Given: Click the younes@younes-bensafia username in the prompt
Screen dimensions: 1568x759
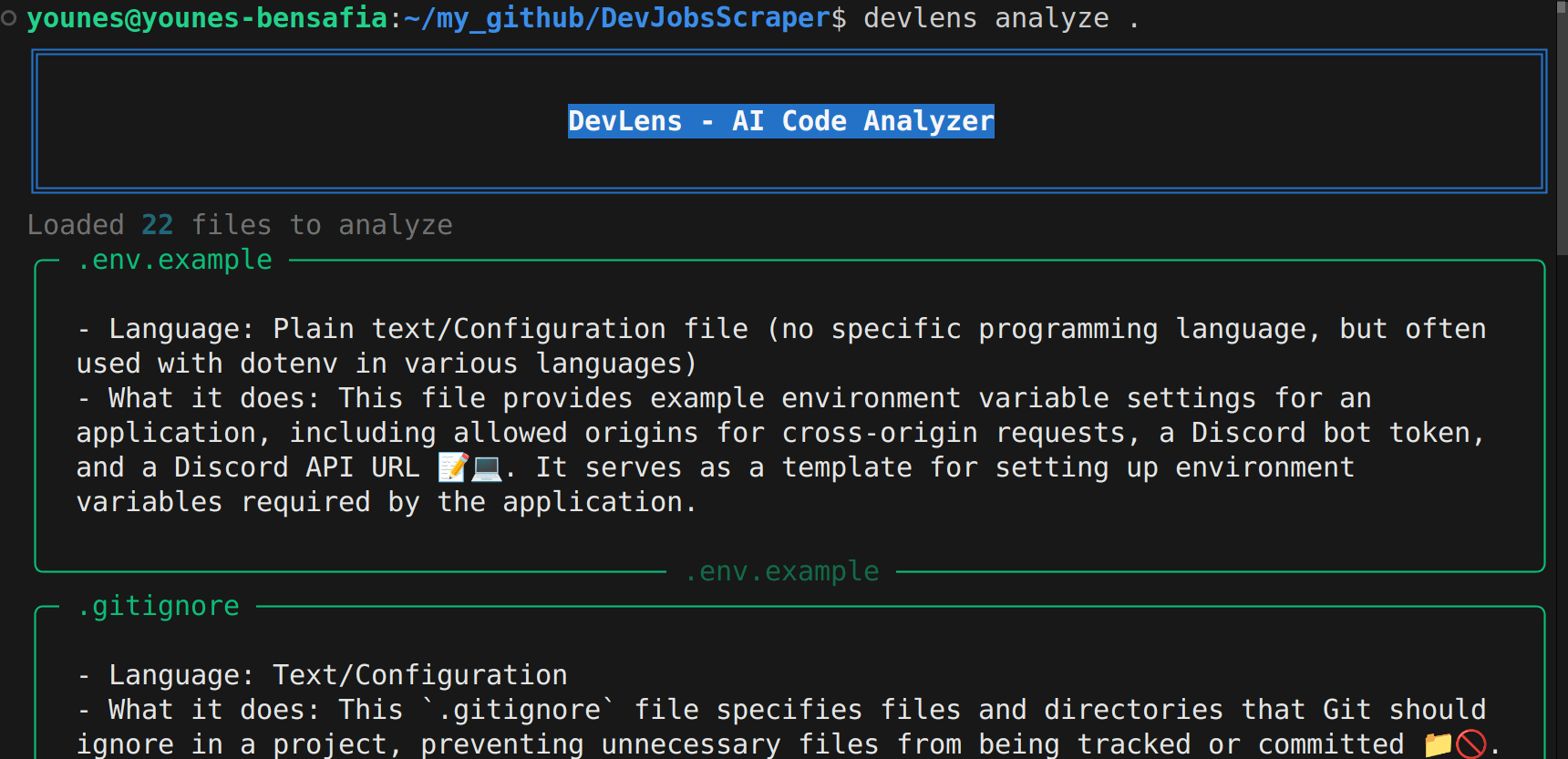Looking at the screenshot, I should tap(207, 18).
